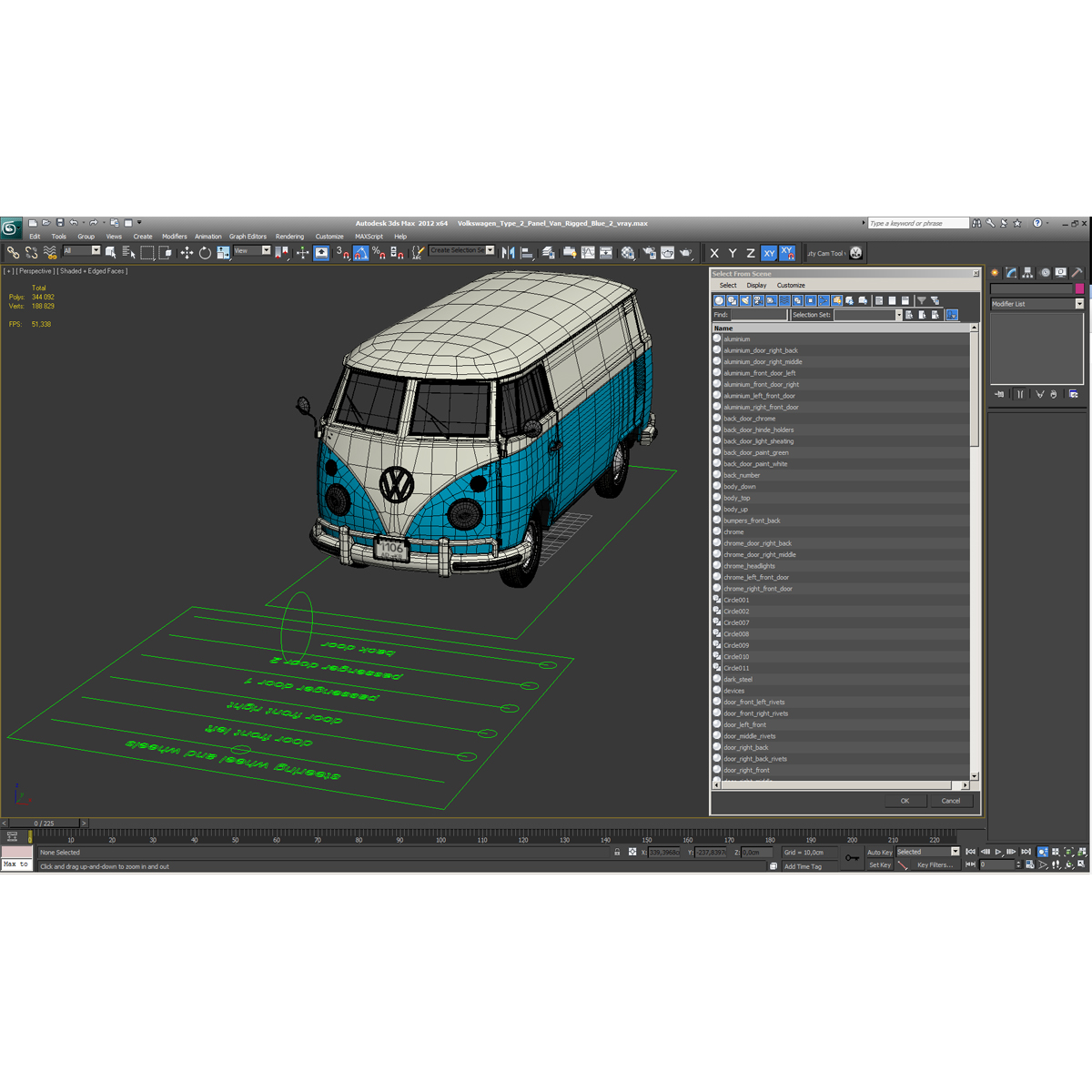Activate the Select Object tool
Viewport: 1092px width, 1092px height.
click(x=111, y=253)
